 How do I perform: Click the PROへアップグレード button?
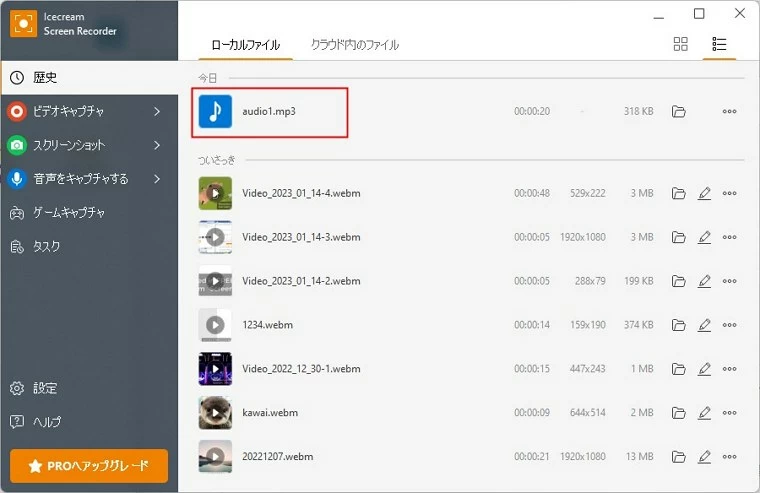pyautogui.click(x=89, y=465)
